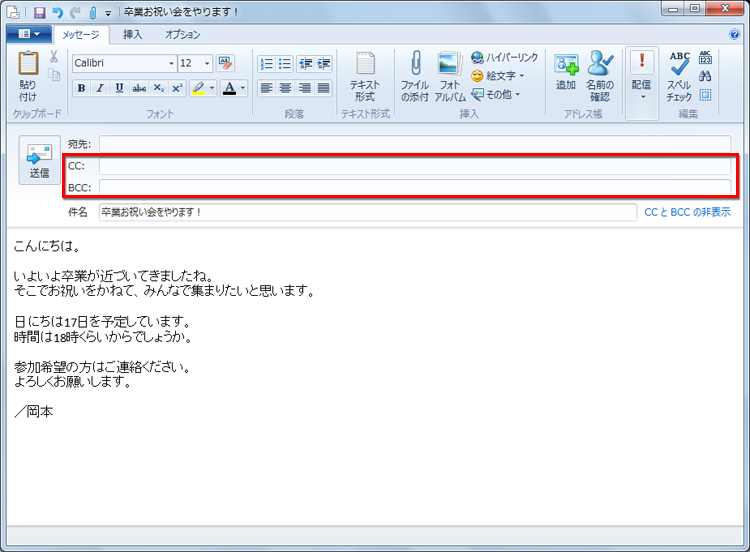This screenshot has height=552, width=750.
Task: Click the decrease indent icon
Action: point(306,64)
